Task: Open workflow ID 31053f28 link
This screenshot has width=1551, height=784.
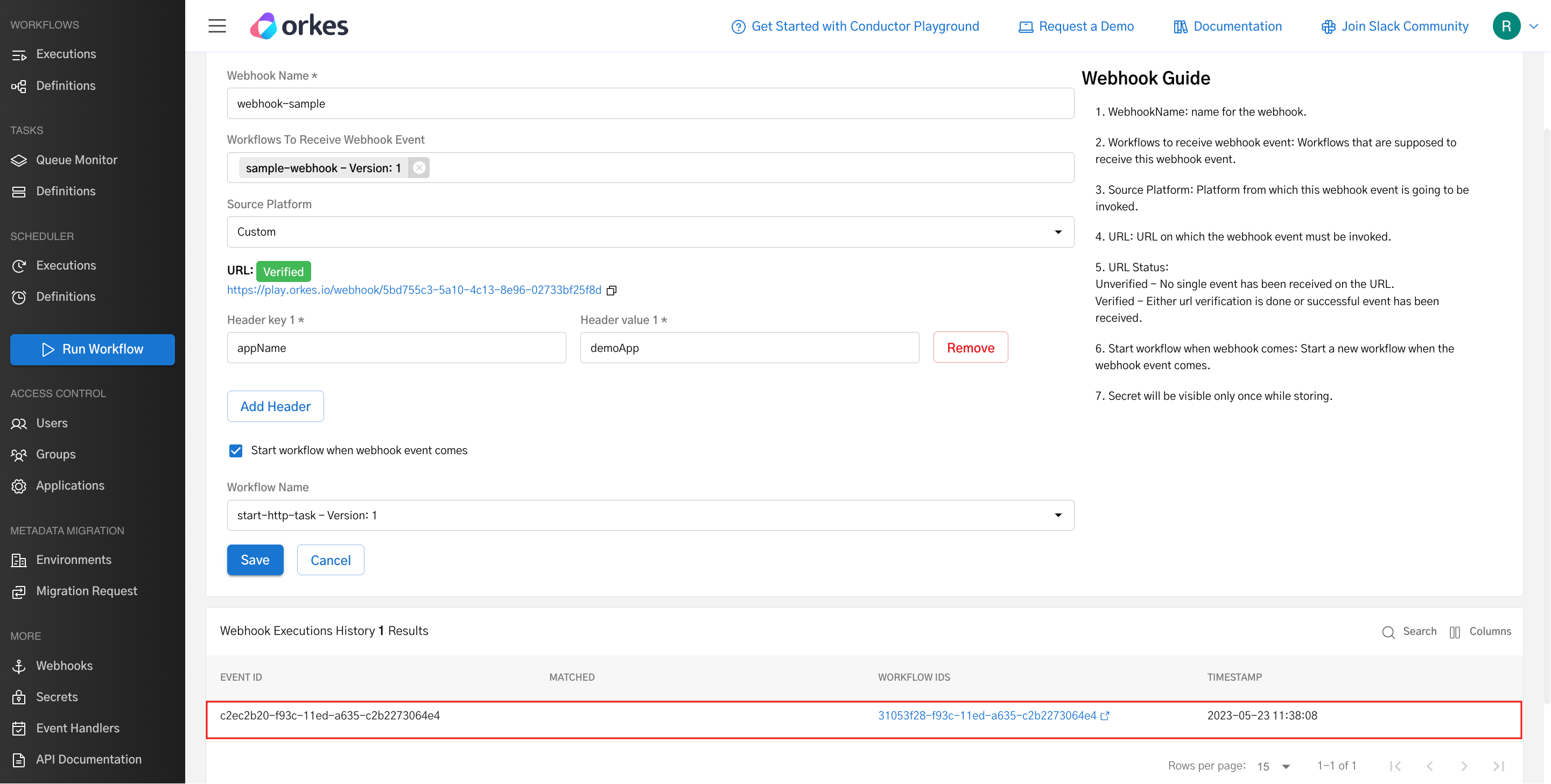Action: click(x=987, y=716)
